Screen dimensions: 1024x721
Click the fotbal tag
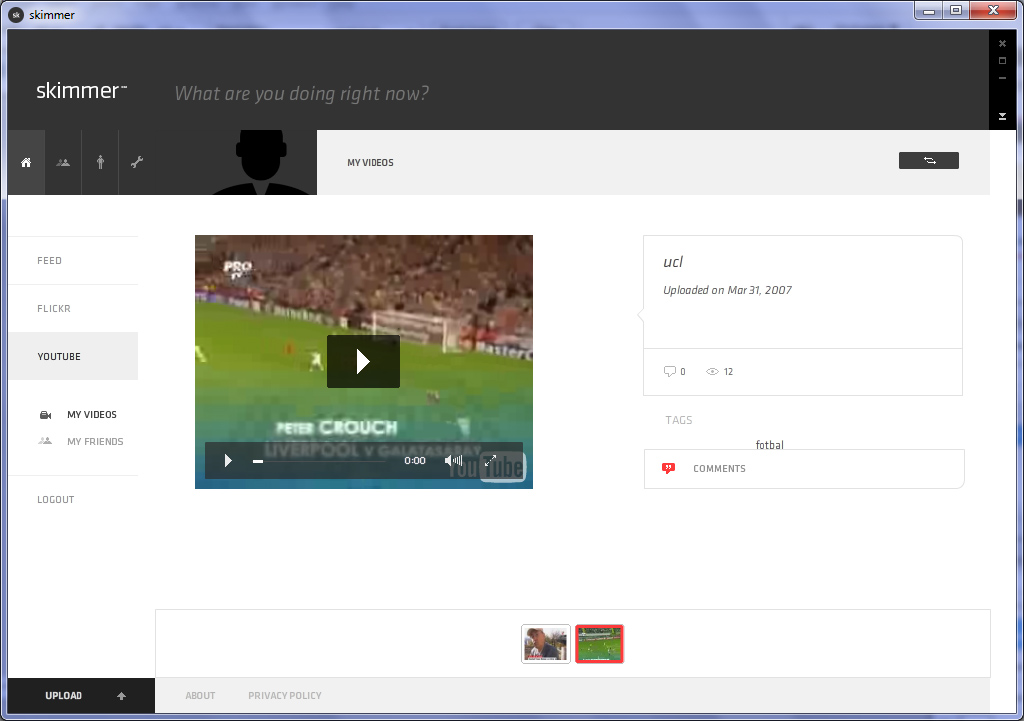[x=769, y=445]
